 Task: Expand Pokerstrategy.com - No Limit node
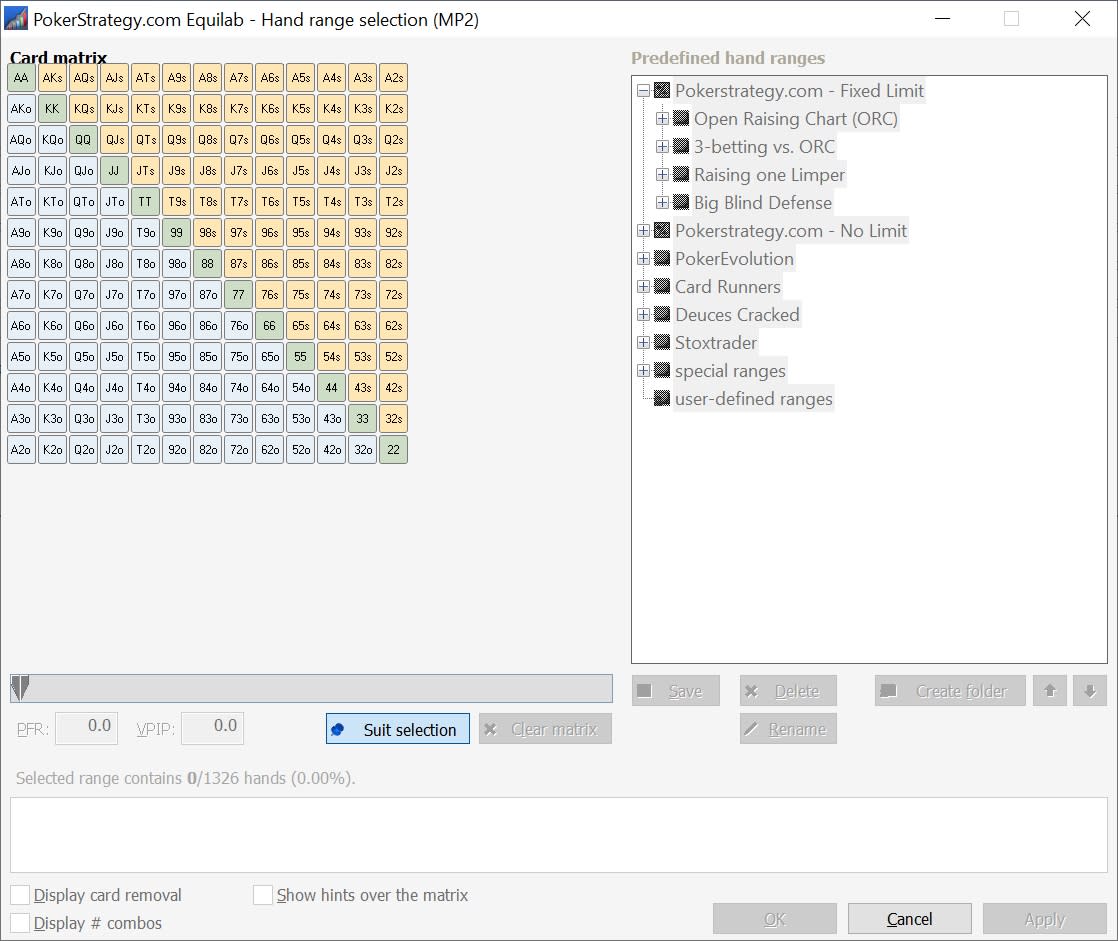tap(643, 230)
